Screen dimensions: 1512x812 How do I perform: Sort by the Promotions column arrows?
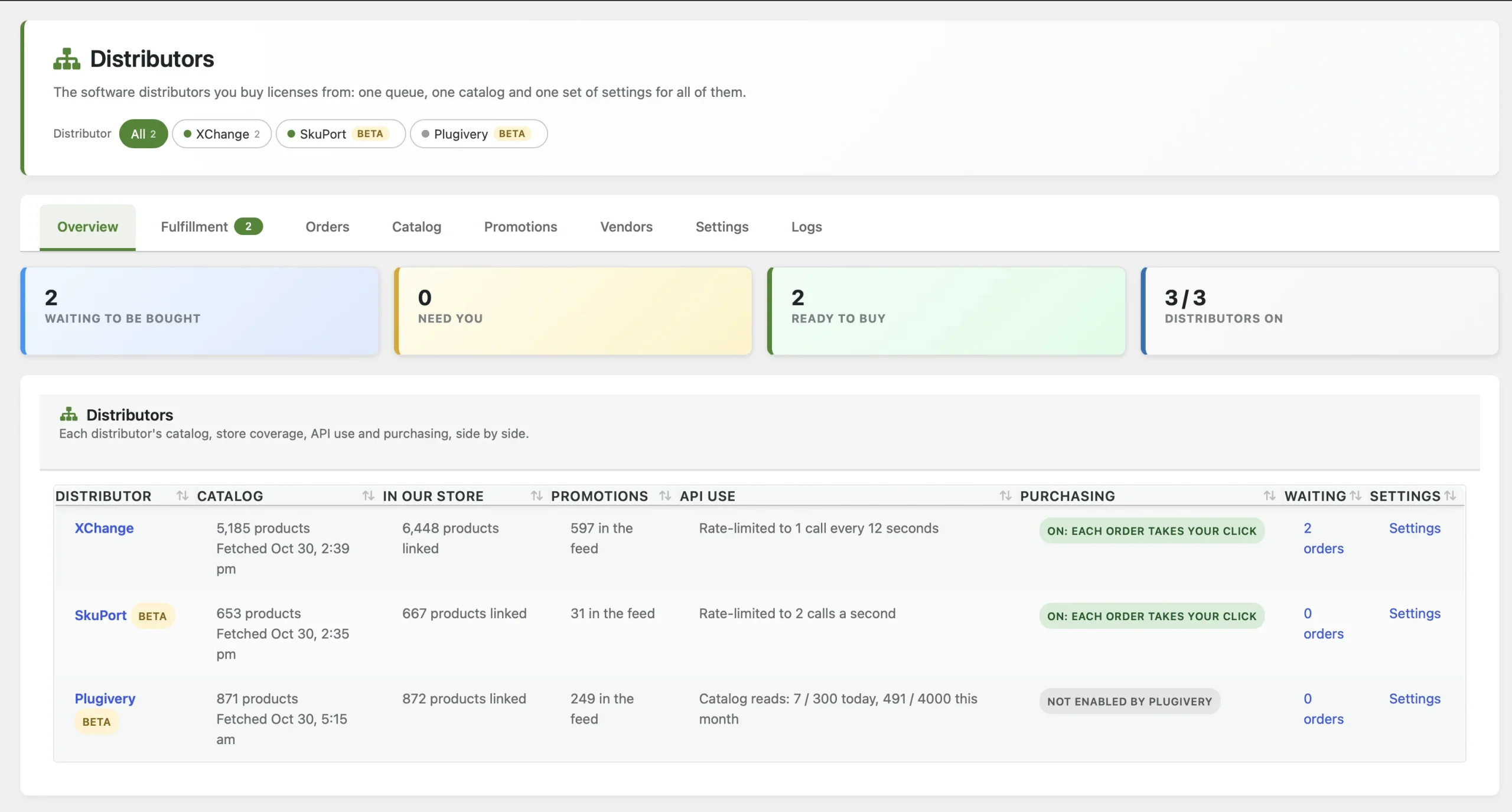[x=666, y=496]
